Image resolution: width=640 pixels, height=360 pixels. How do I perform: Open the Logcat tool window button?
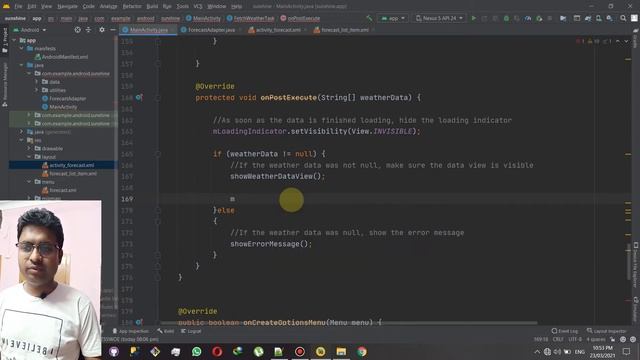click(191, 331)
